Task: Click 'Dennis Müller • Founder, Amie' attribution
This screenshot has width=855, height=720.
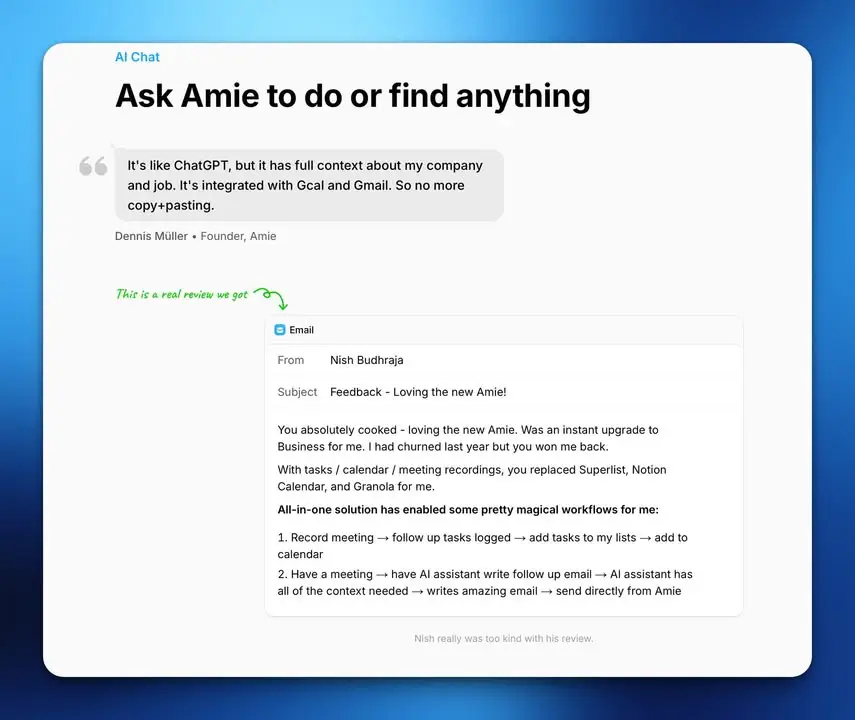Action: tap(196, 236)
